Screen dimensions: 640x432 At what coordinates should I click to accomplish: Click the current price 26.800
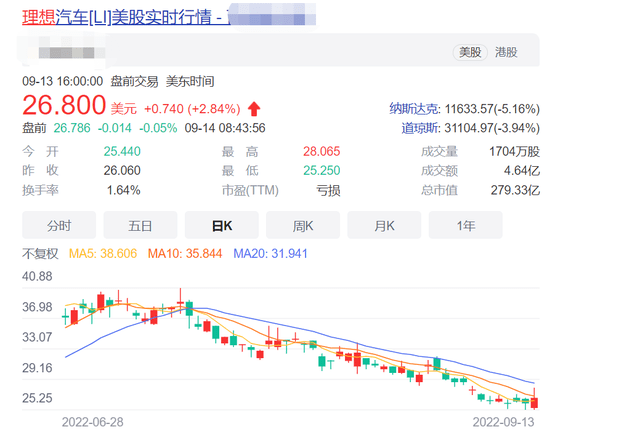click(64, 105)
